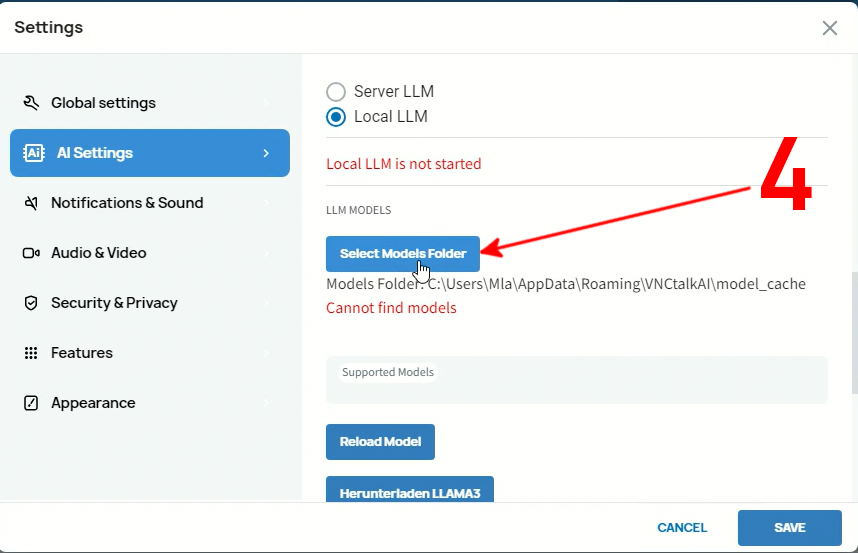
Task: Click the Audio & Video camera icon
Action: [x=31, y=253]
